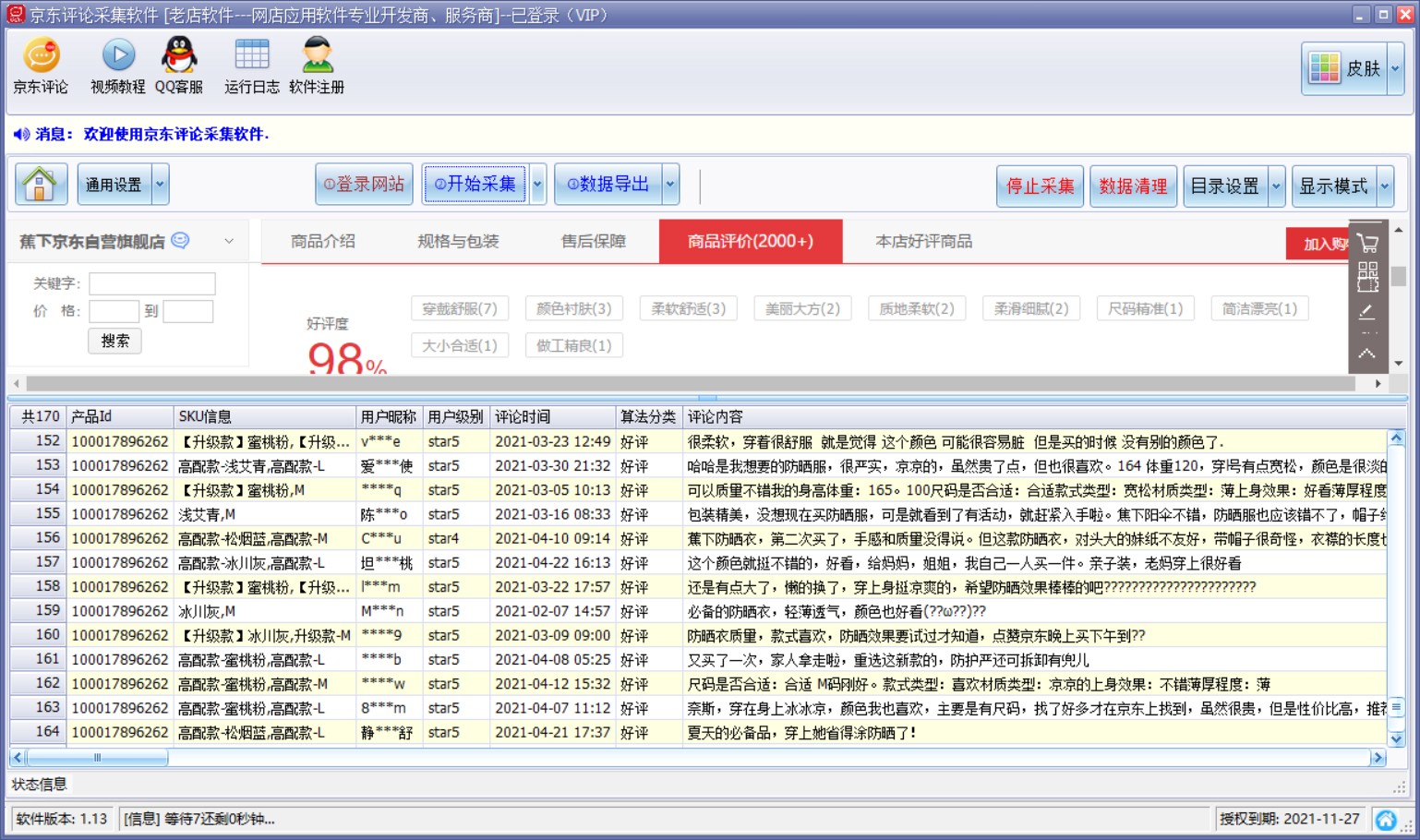The width and height of the screenshot is (1420, 840).
Task: Click the data grid vertical scroll down arrow
Action: click(x=1396, y=738)
